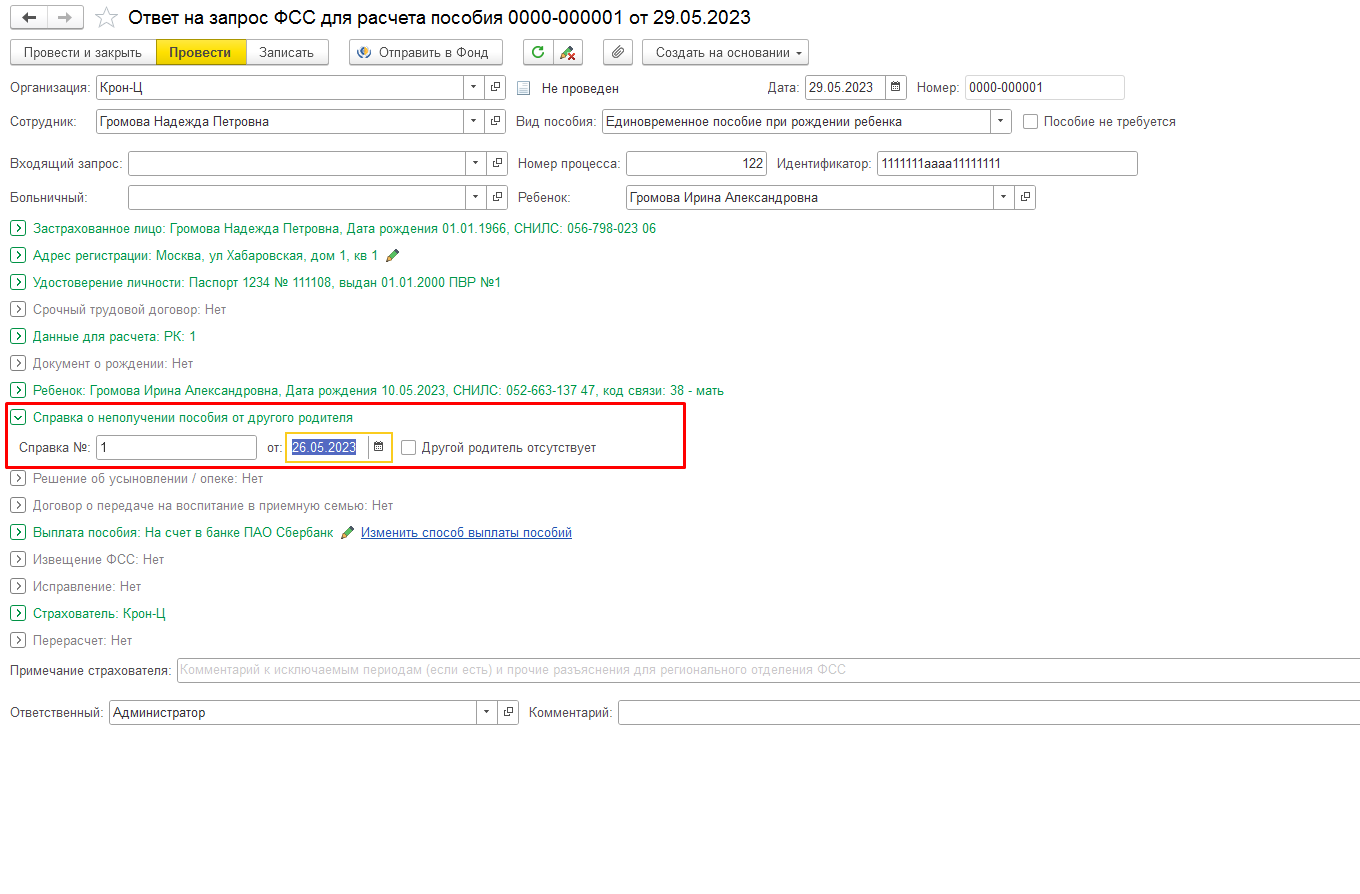The height and width of the screenshot is (894, 1360).
Task: Open the 'Вид пособия' dropdown list
Action: 1001,122
